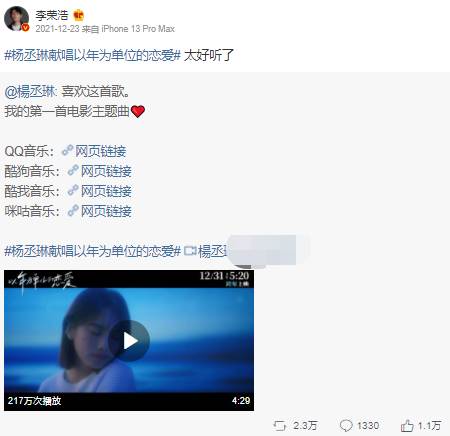Repost the post with 2.3万 icon

pos(280,426)
